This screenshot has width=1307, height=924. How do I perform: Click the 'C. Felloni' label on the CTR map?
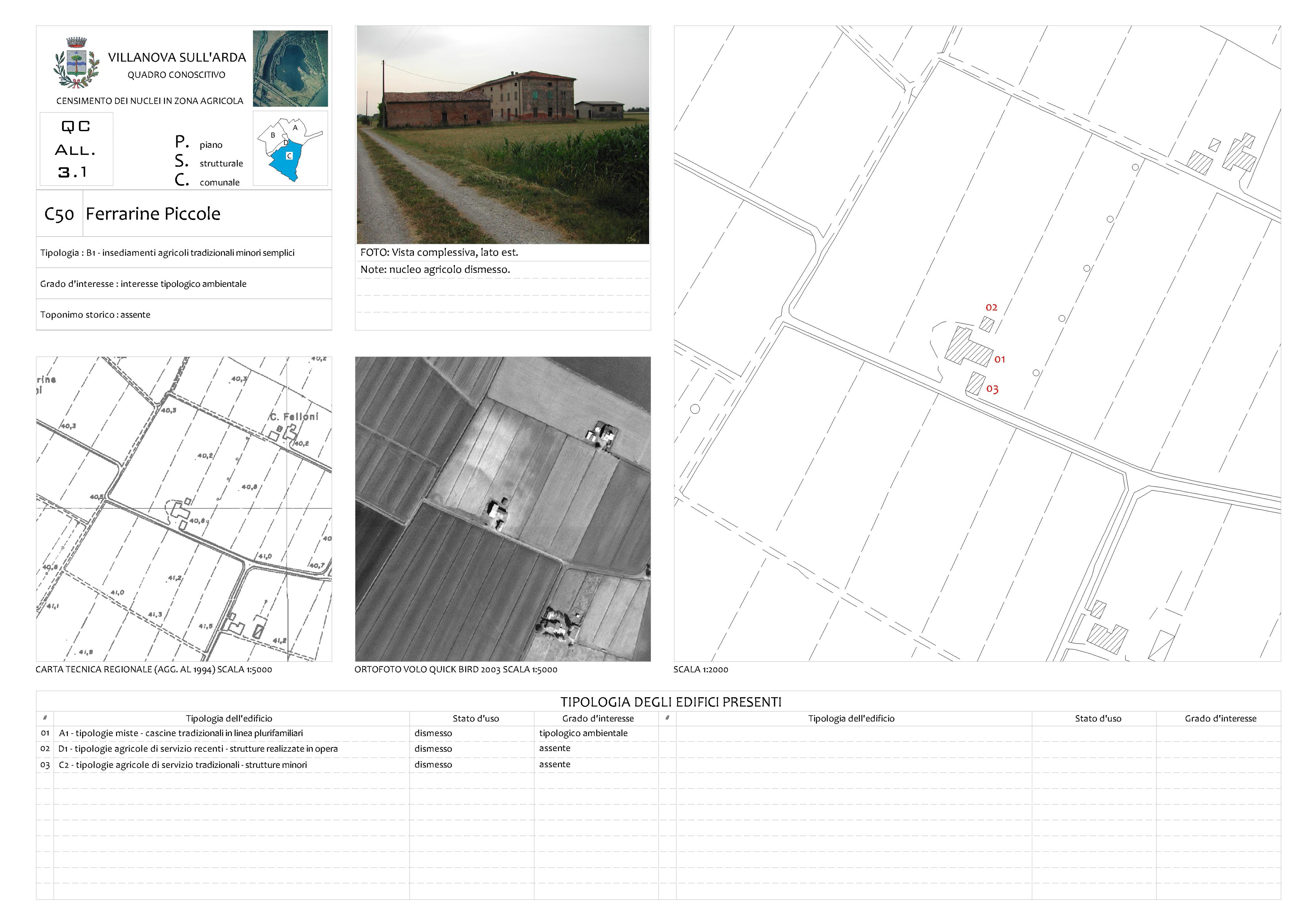(x=294, y=416)
